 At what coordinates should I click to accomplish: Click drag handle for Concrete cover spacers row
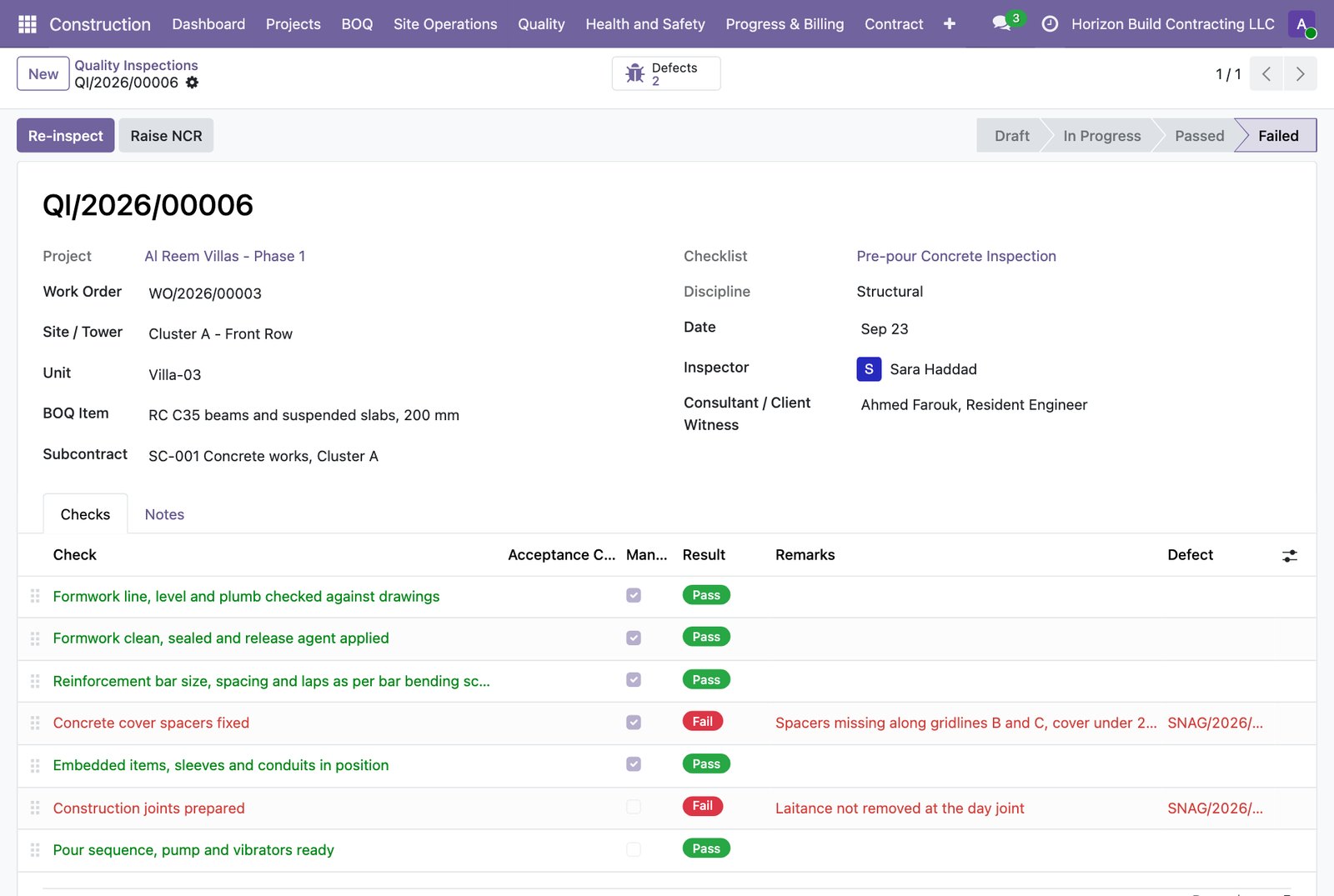[x=35, y=723]
